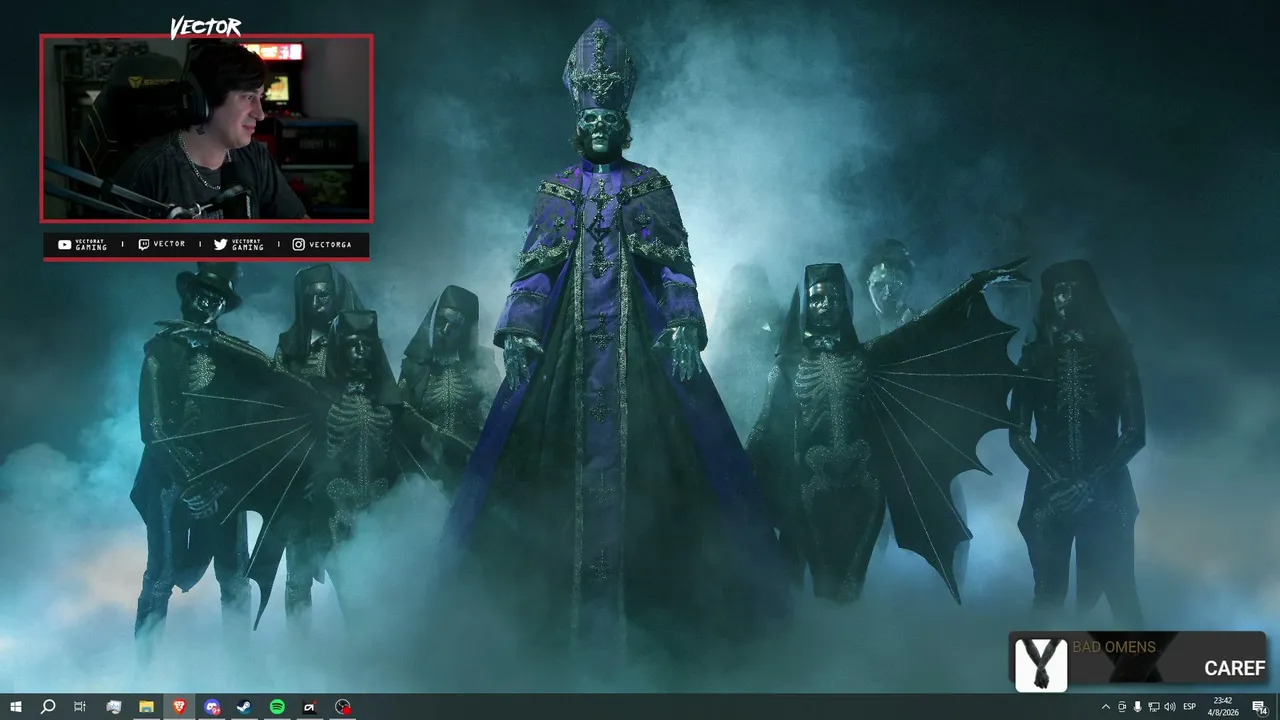Switch to the Brave browser

pos(179,707)
